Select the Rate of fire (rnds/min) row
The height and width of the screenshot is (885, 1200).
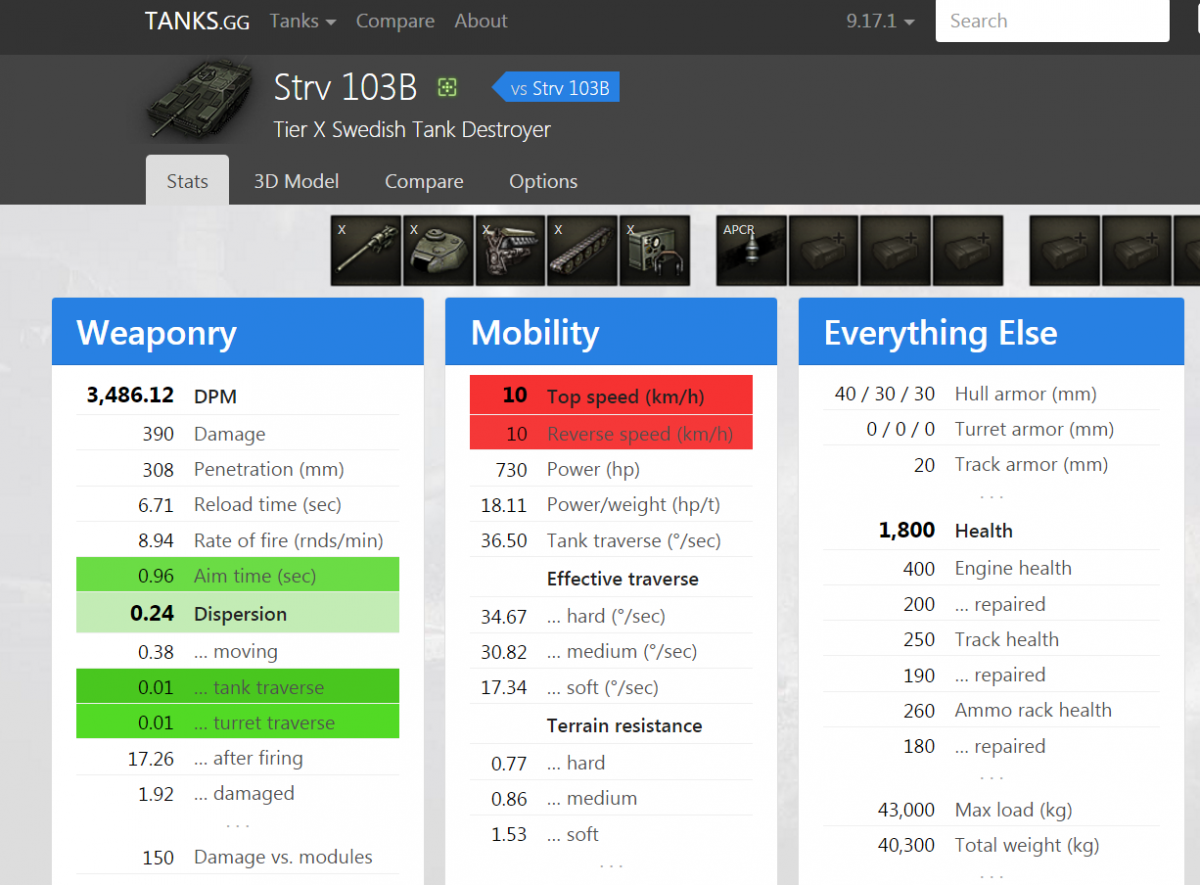pyautogui.click(x=238, y=541)
